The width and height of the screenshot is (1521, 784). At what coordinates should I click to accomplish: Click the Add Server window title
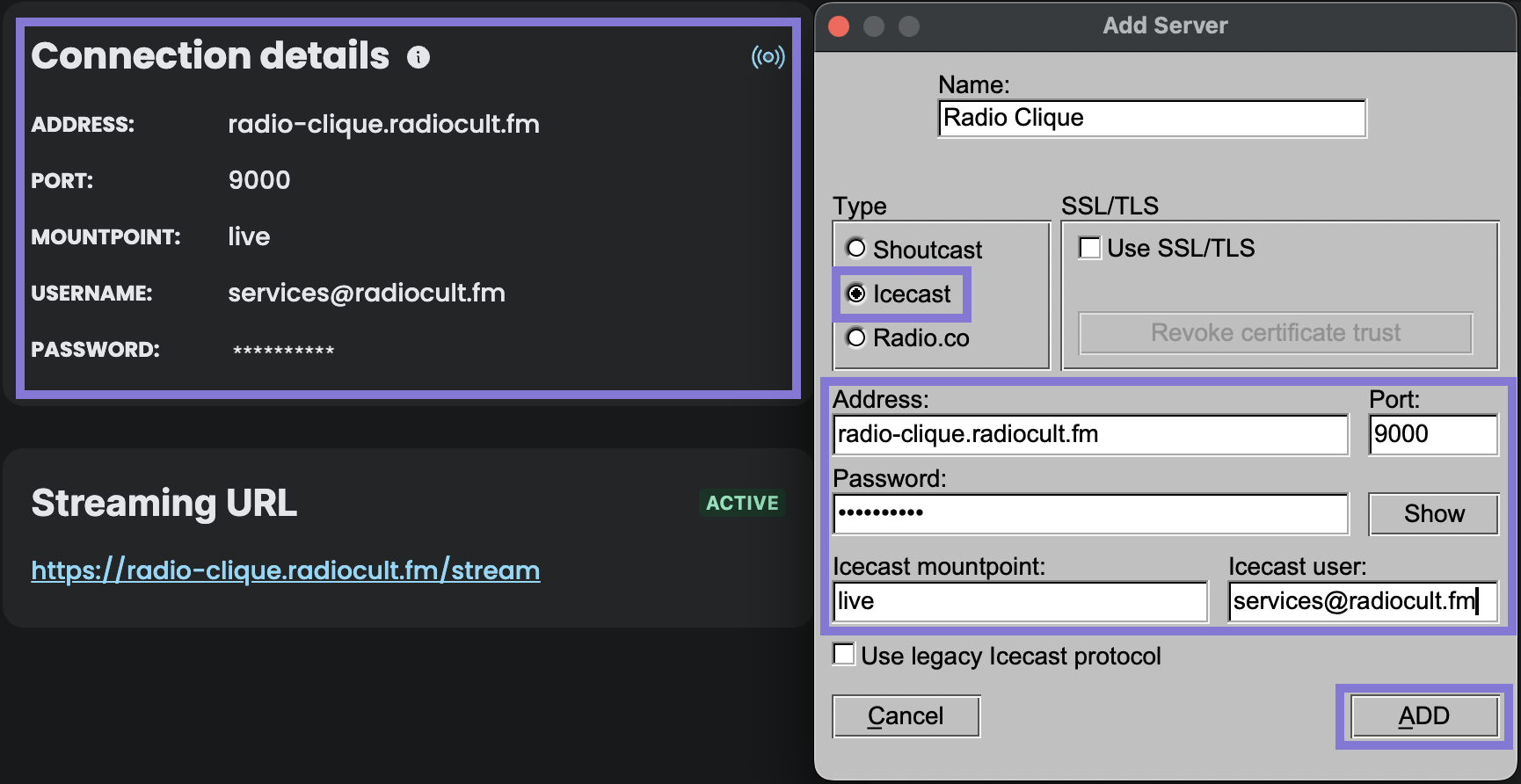pyautogui.click(x=1165, y=25)
